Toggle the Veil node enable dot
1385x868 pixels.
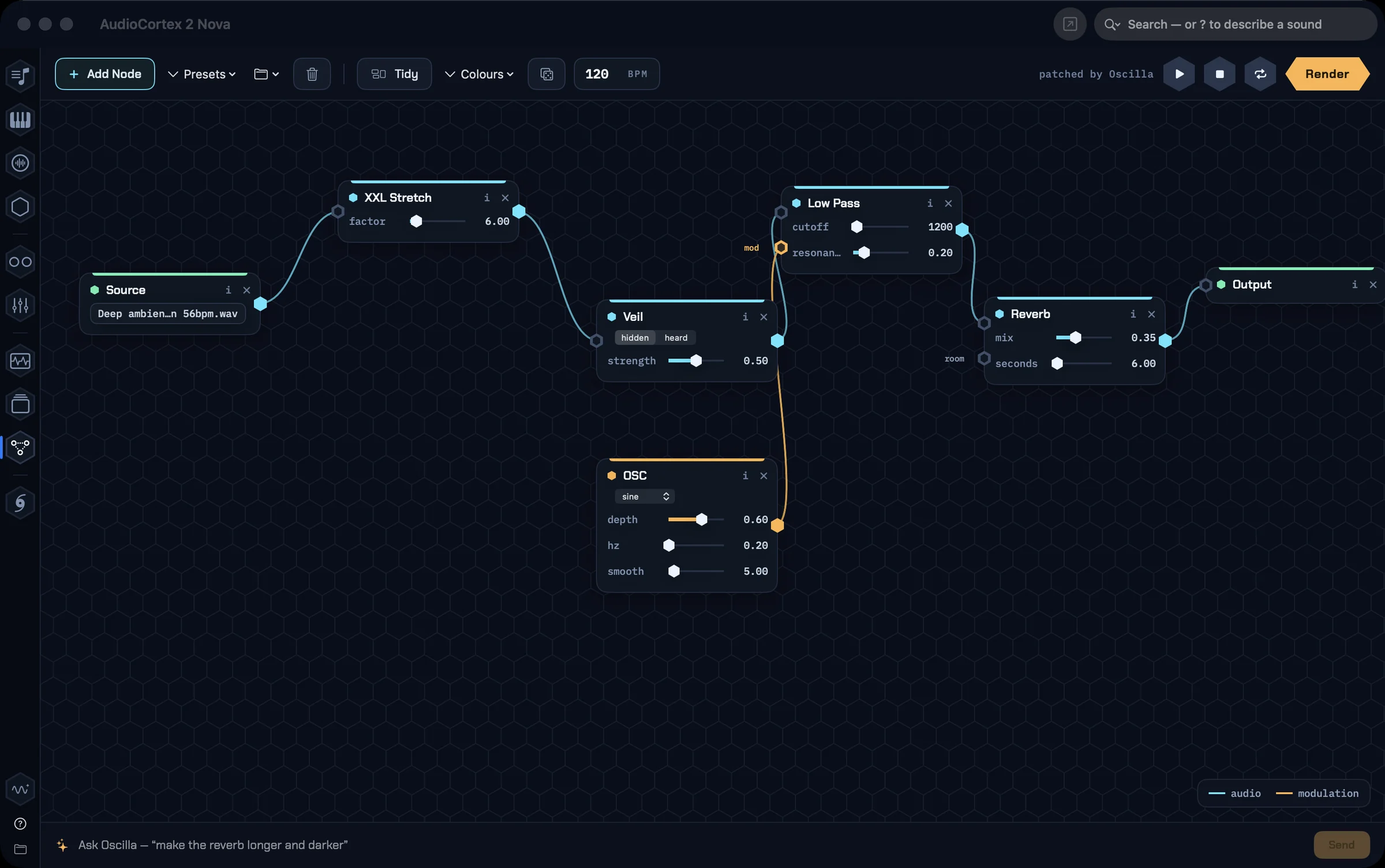(x=612, y=317)
